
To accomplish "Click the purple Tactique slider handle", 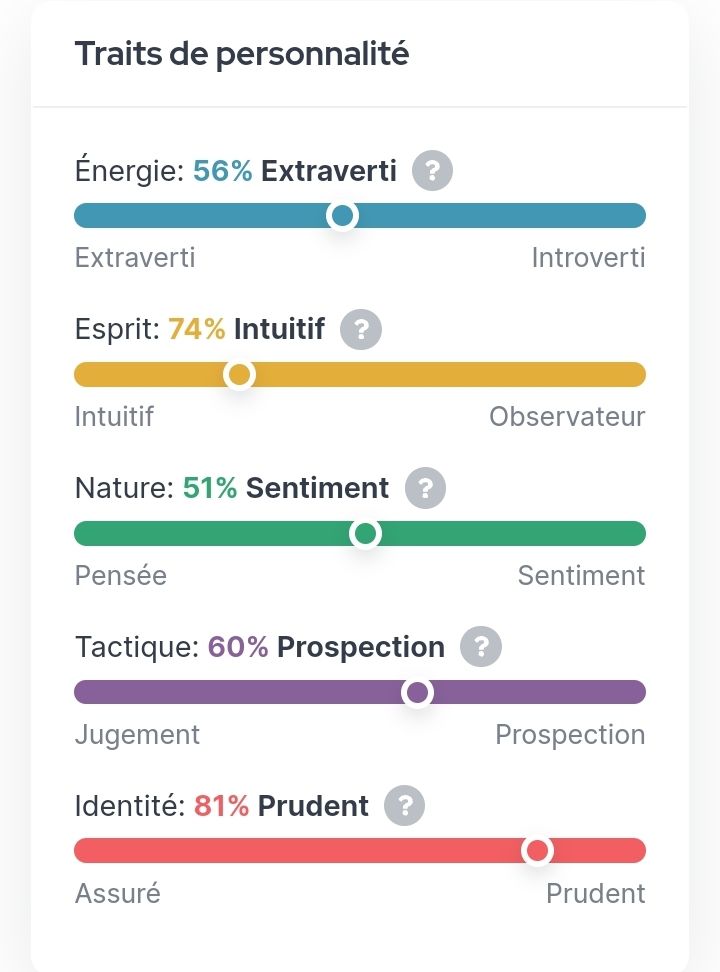I will coord(417,692).
